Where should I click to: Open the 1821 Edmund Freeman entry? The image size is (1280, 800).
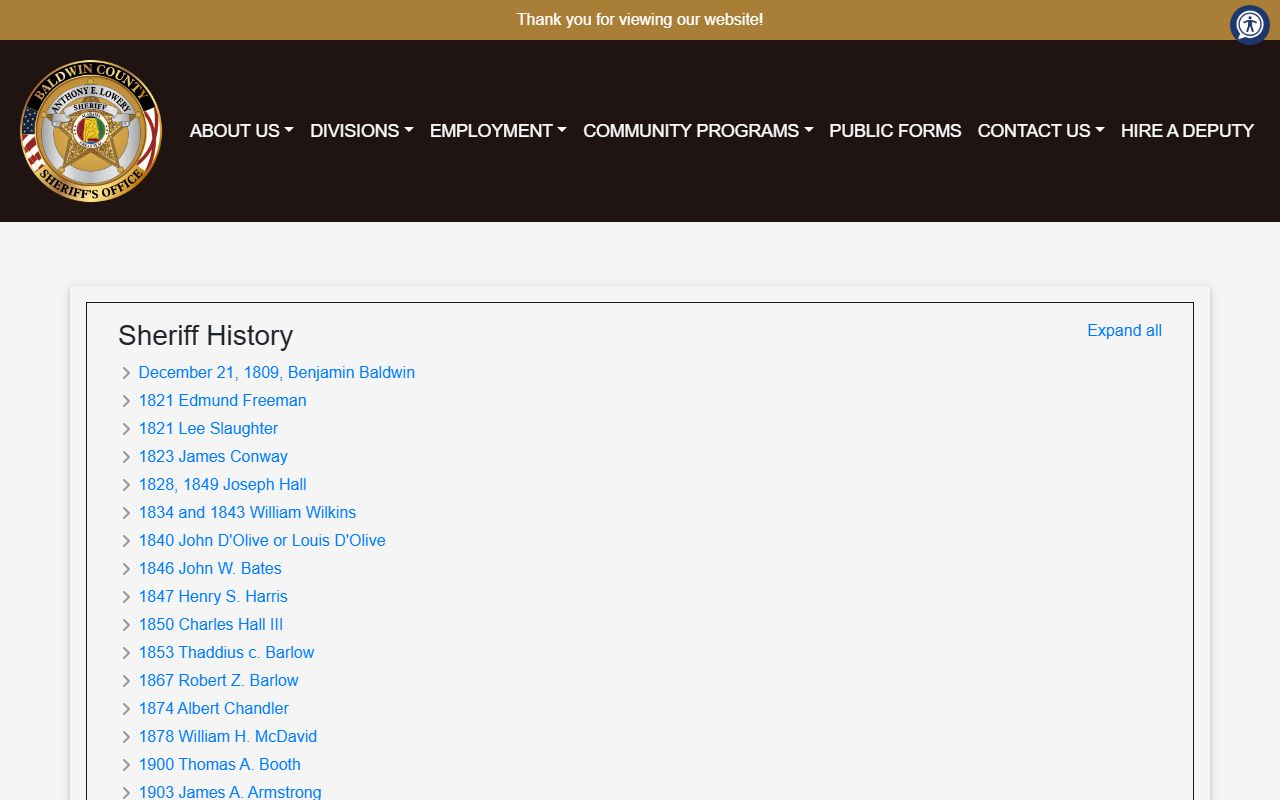point(222,400)
